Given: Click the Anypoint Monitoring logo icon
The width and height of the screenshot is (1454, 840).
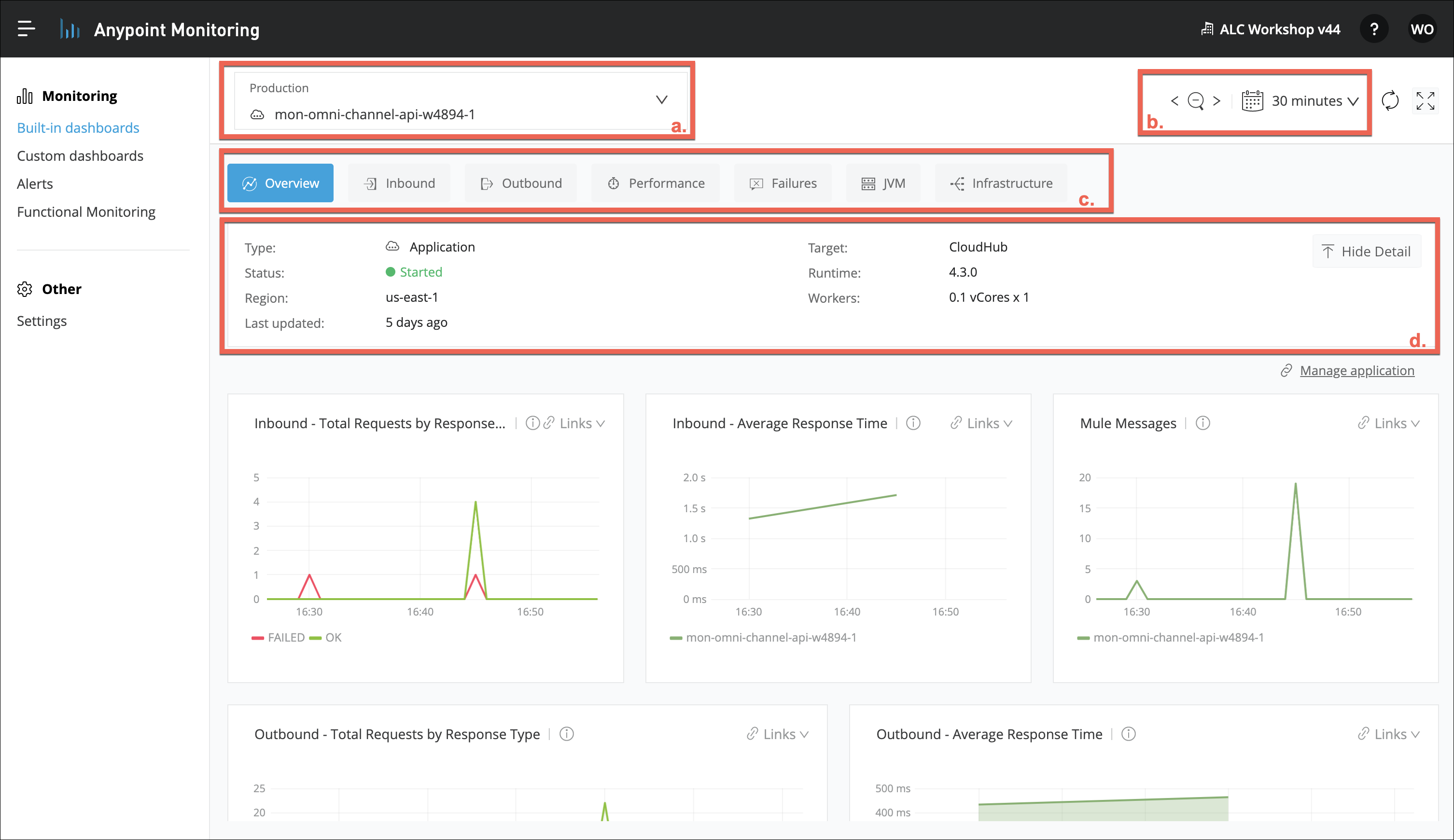Looking at the screenshot, I should click(x=70, y=29).
